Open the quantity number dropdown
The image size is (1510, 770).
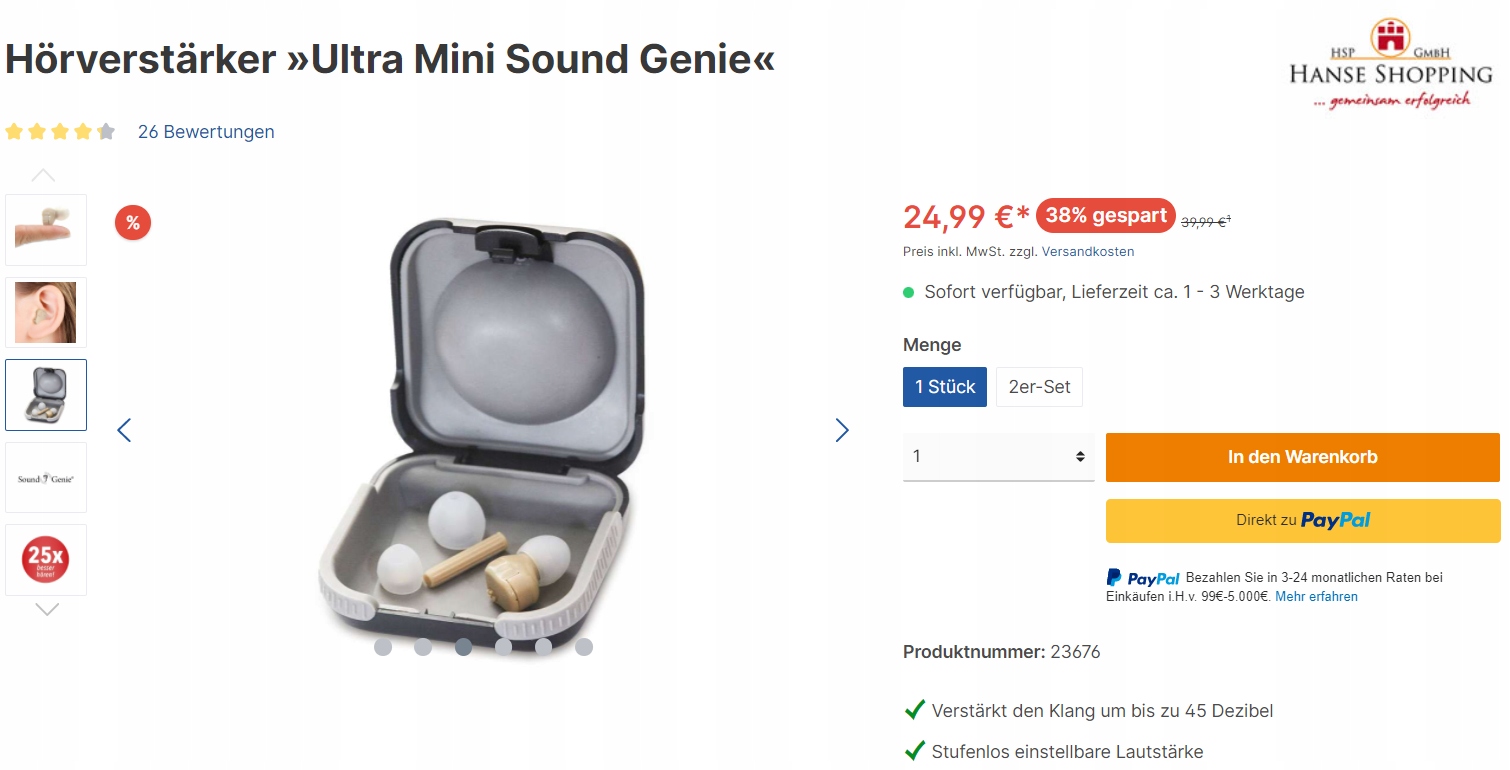pos(998,457)
